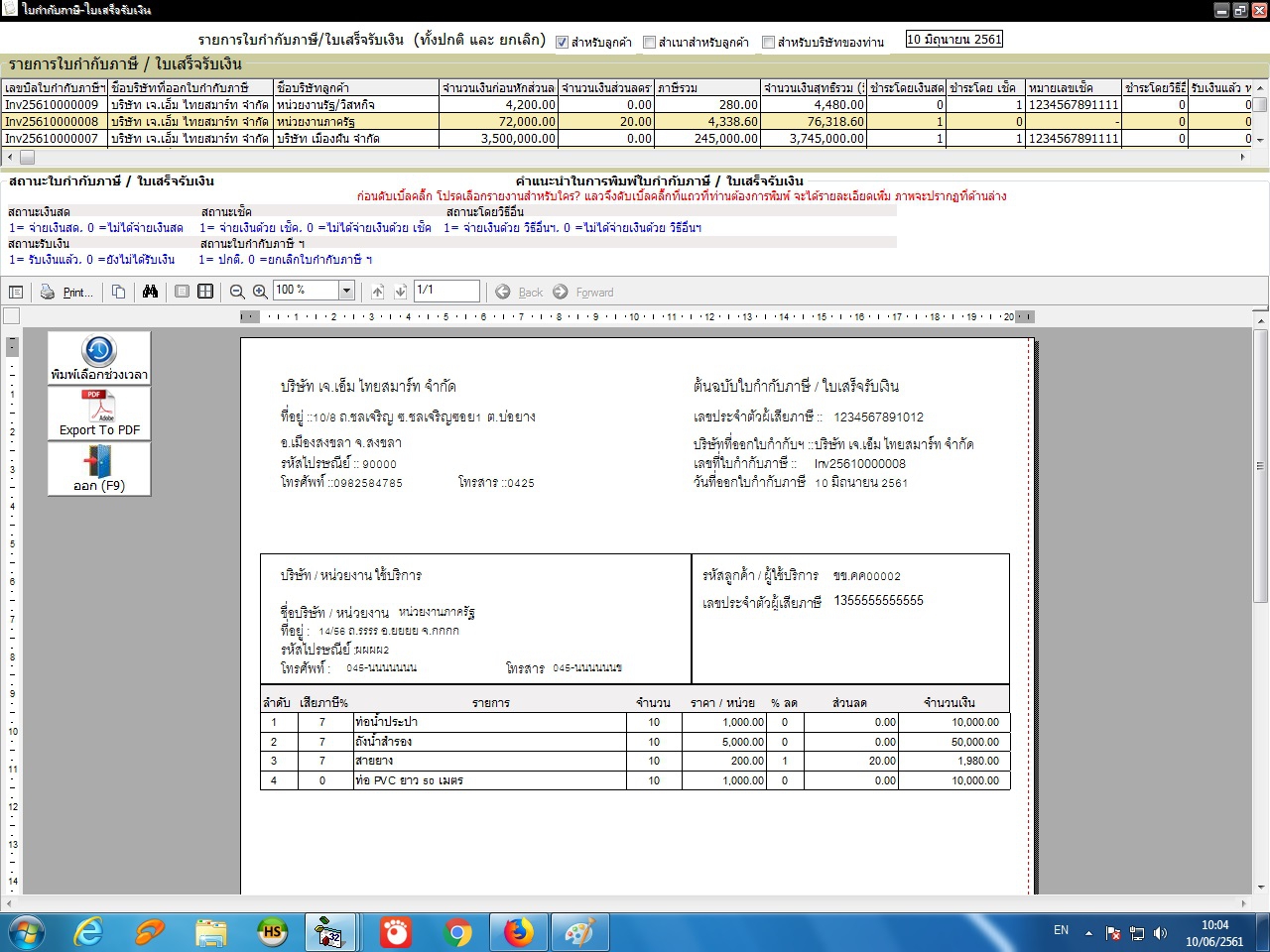Click the report preview vertical scrollbar
Viewport: 1270px width, 952px height.
point(1261,605)
